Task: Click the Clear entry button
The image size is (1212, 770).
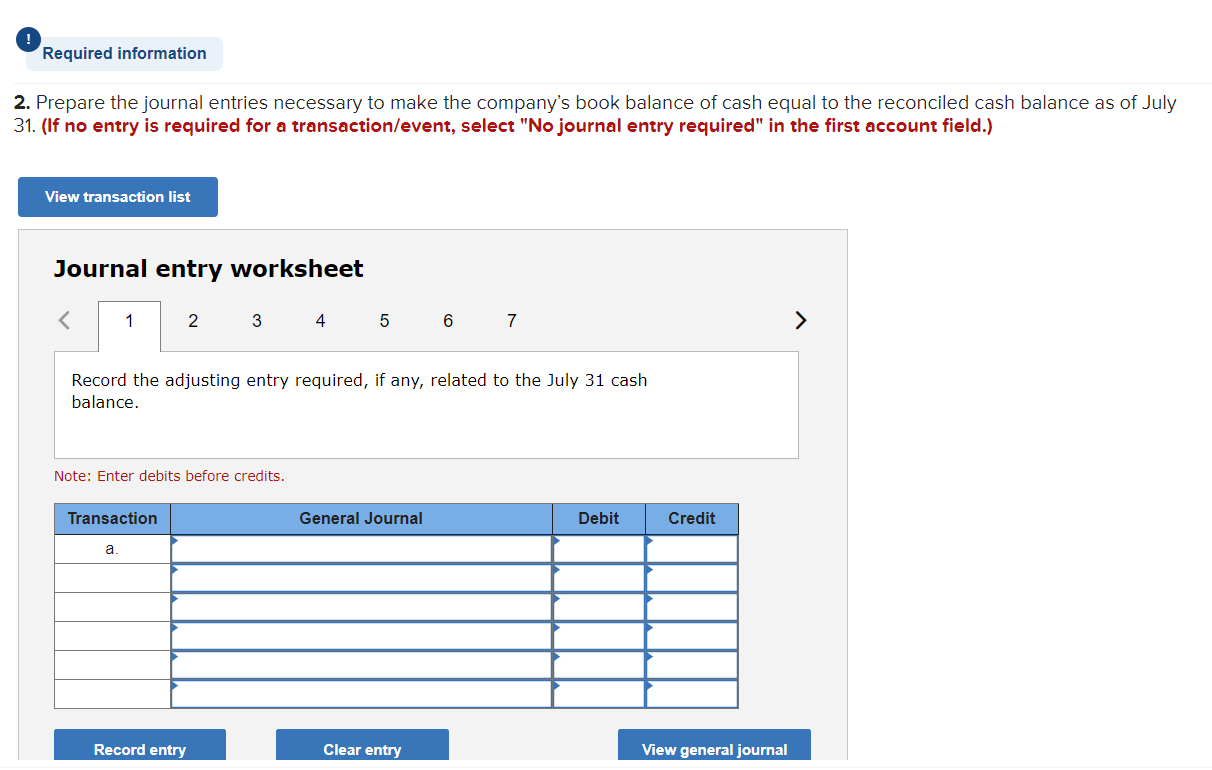Action: (x=362, y=749)
